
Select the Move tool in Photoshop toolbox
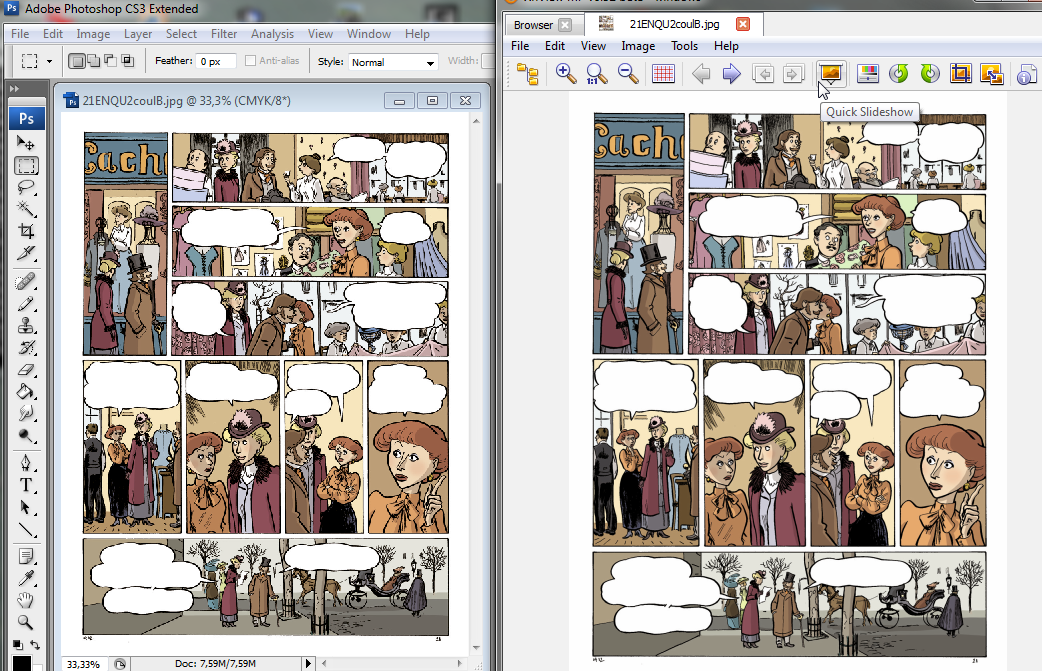26,143
